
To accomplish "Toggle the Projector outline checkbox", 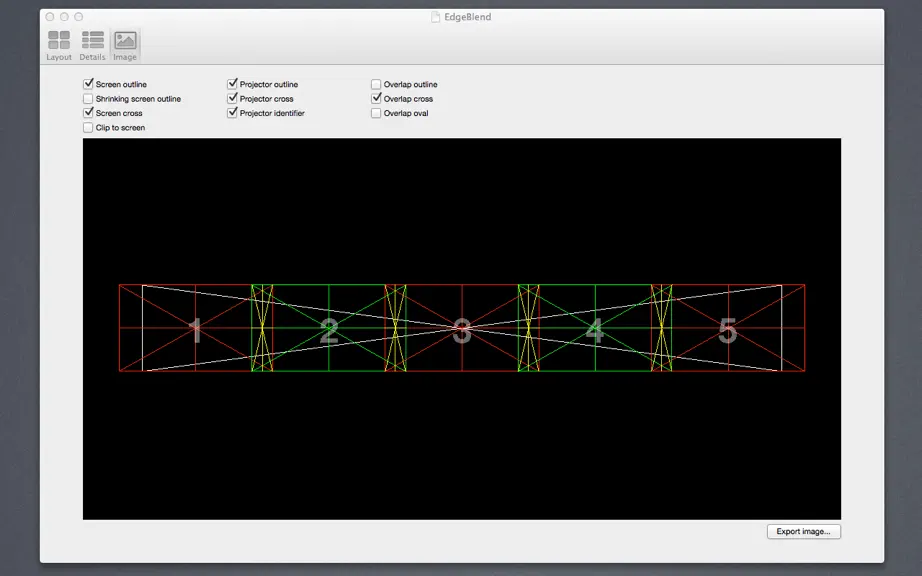I will (232, 84).
